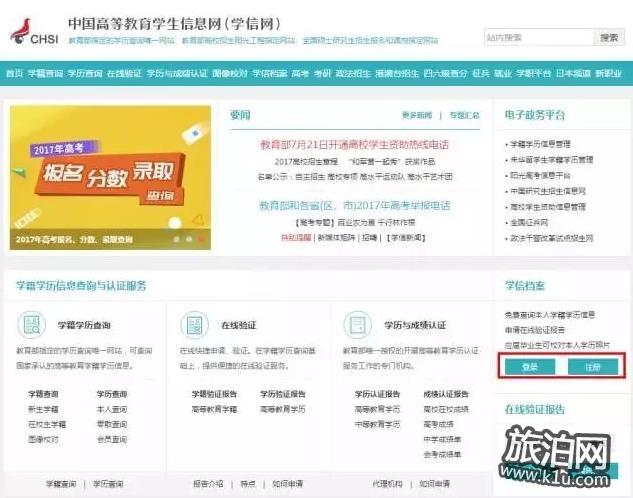Screen dimensions: 633x498
Task: Click the red 特别提醒 link
Action: pos(296,238)
